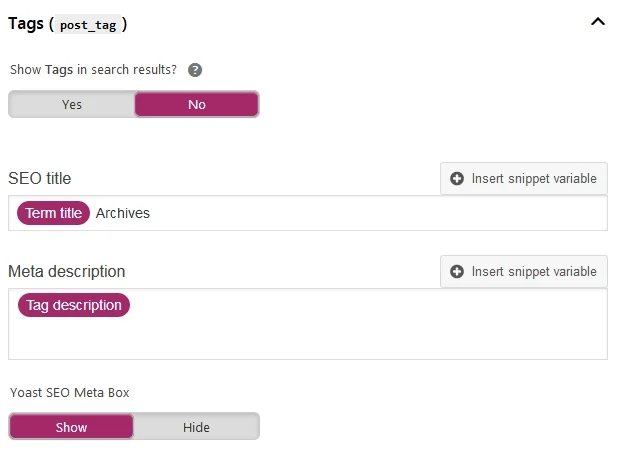The height and width of the screenshot is (449, 621).
Task: Click the post_tag code label
Action: click(x=88, y=25)
